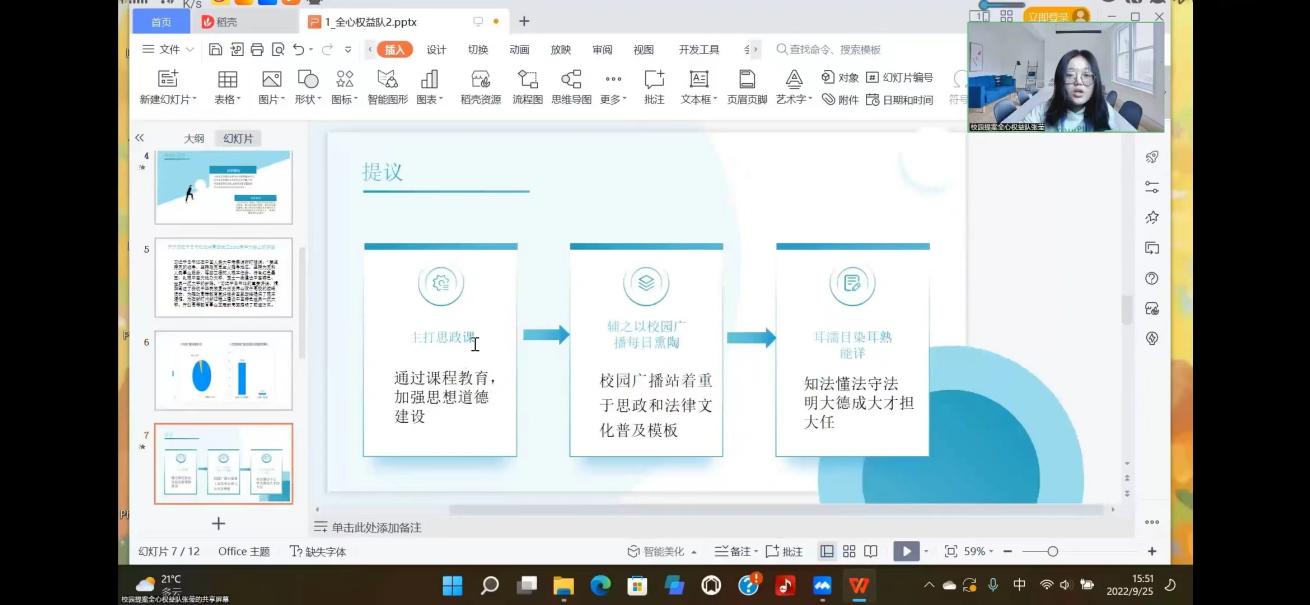This screenshot has width=1310, height=605.
Task: Click 智能美化 in the status bar
Action: click(656, 551)
